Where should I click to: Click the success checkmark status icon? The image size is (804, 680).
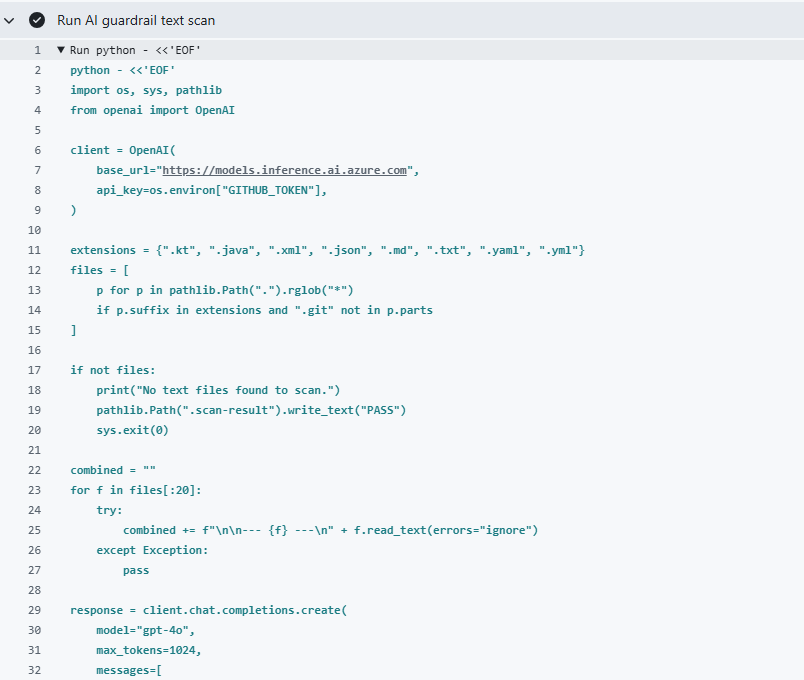[37, 20]
